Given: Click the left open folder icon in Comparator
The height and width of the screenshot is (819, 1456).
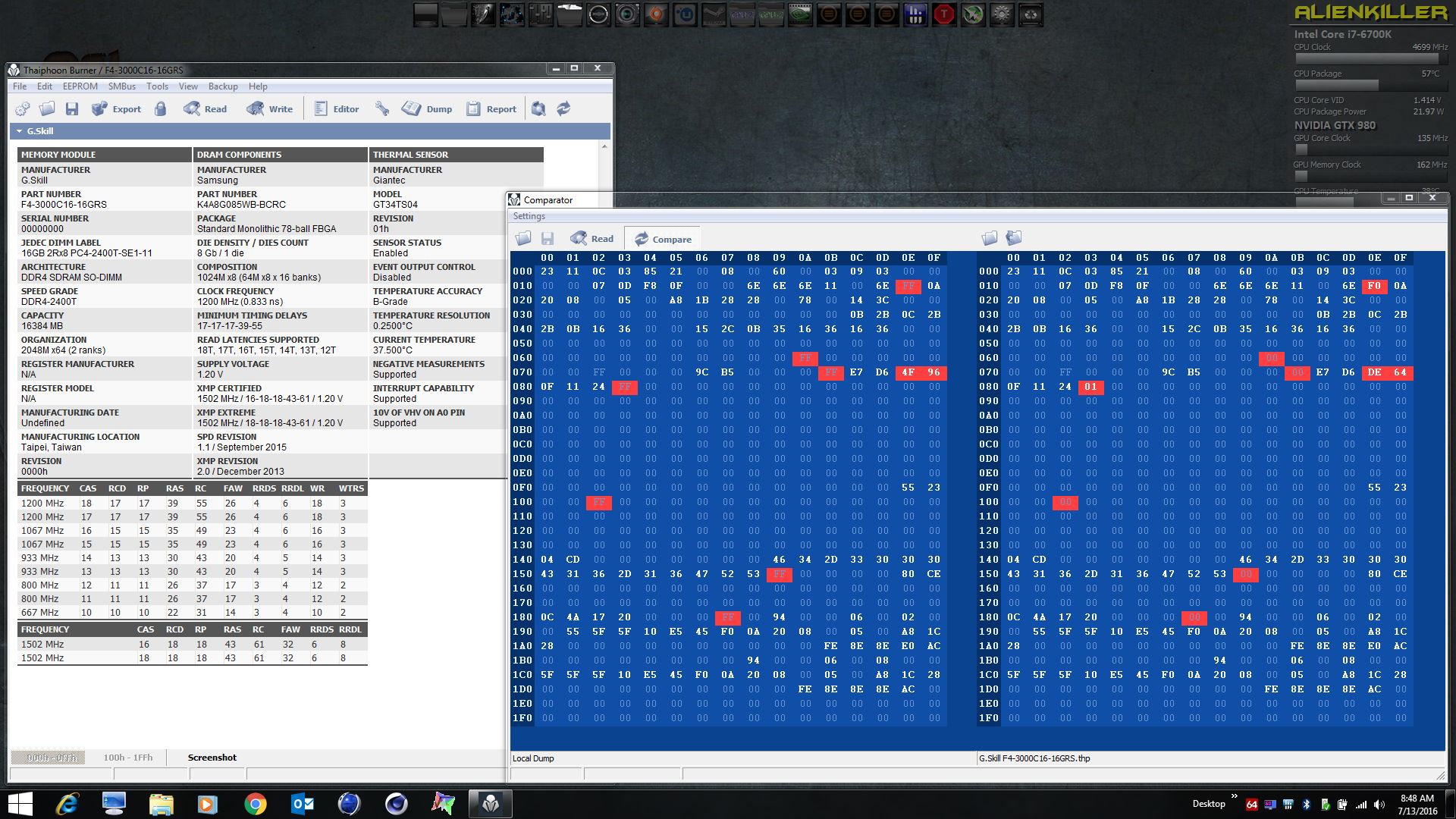Looking at the screenshot, I should pyautogui.click(x=523, y=239).
